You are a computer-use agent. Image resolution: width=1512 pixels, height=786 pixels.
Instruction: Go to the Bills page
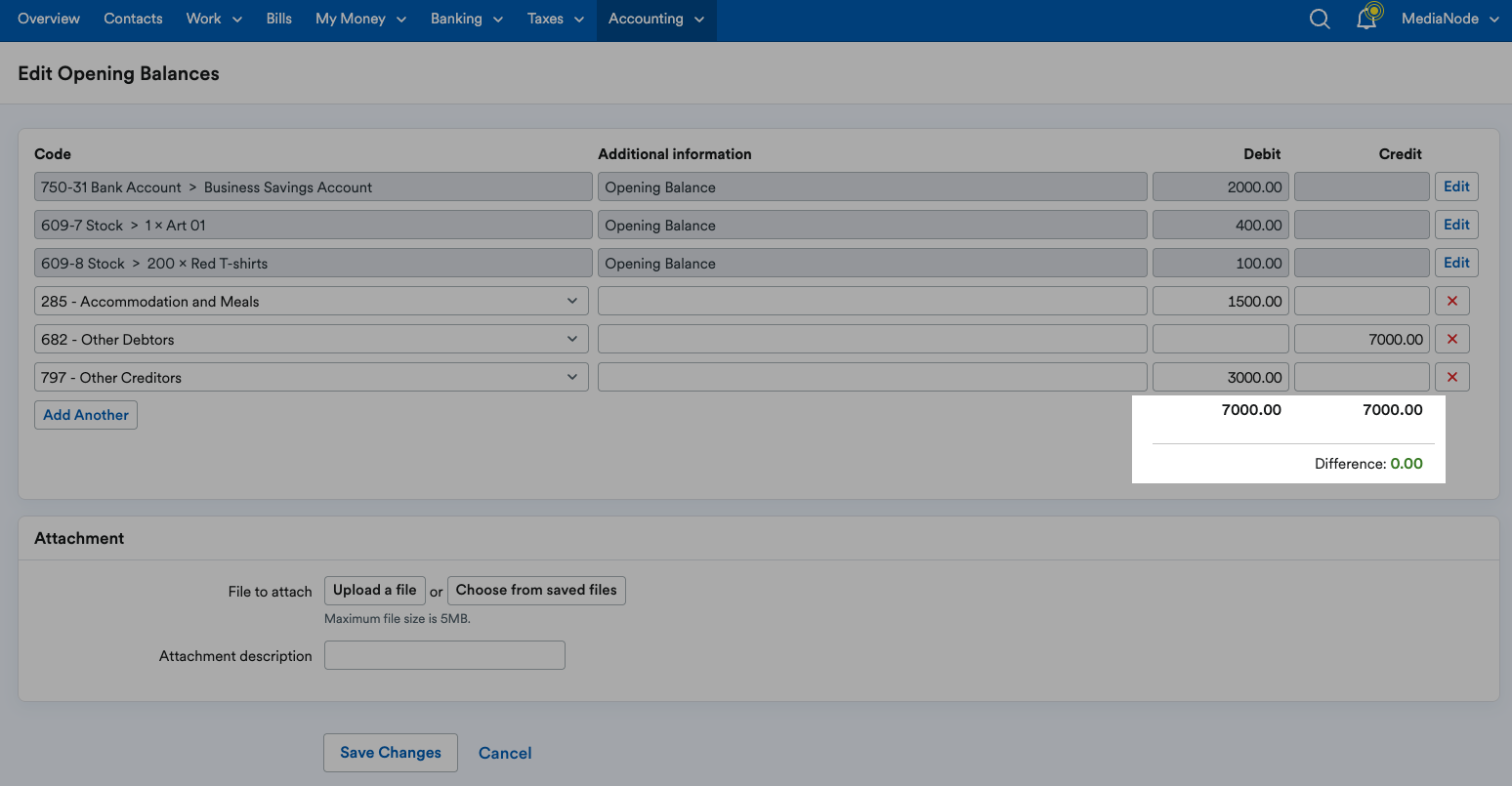click(x=278, y=19)
